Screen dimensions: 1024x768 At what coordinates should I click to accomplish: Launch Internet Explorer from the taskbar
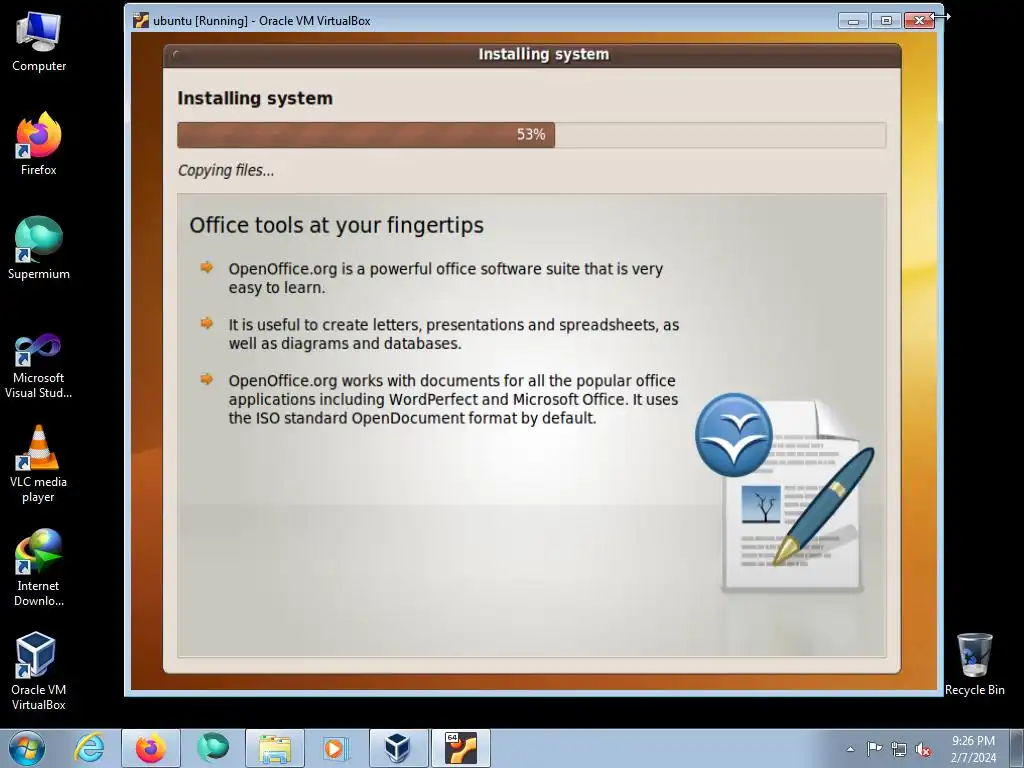point(89,748)
